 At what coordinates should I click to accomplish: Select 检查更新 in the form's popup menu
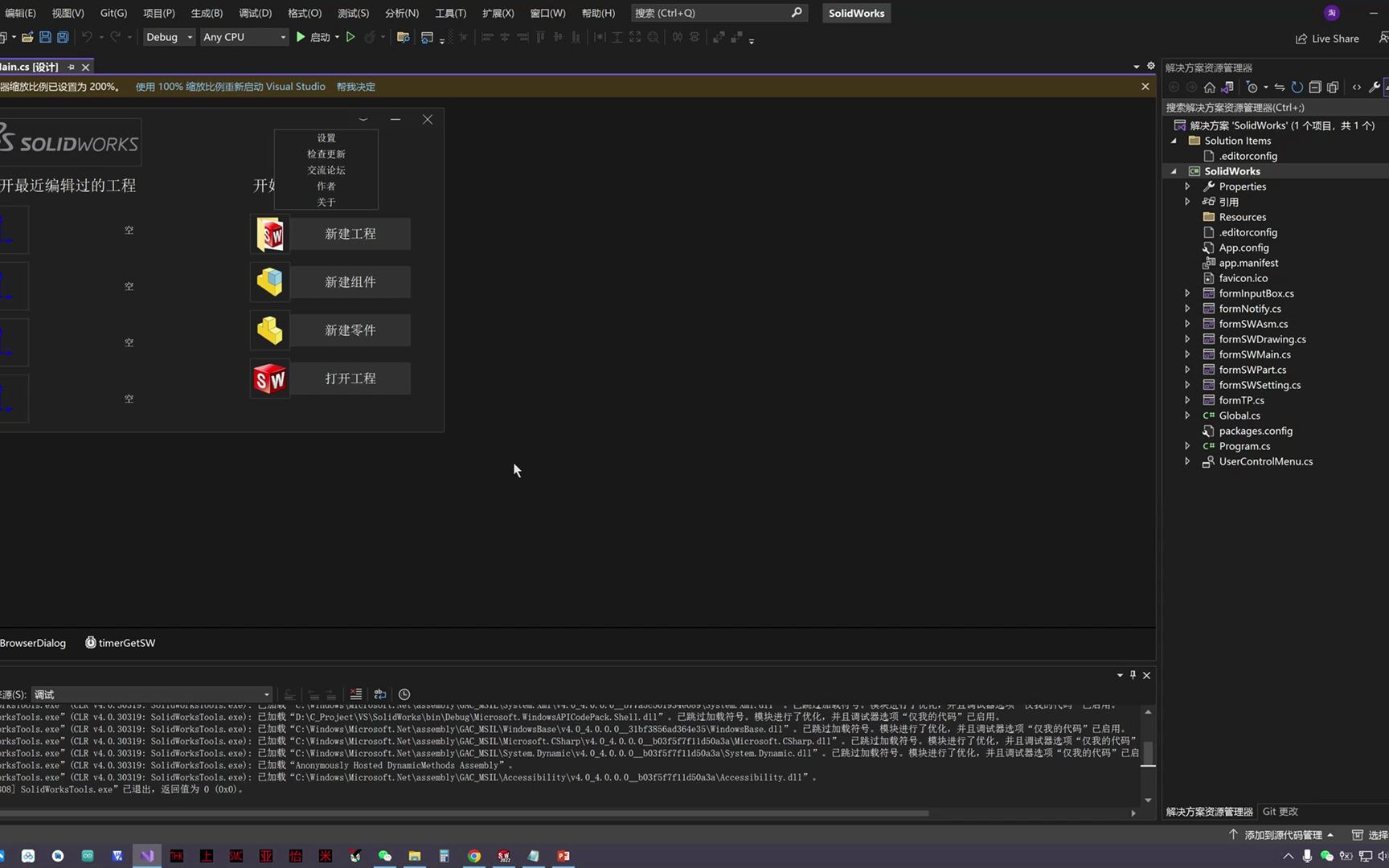[326, 154]
